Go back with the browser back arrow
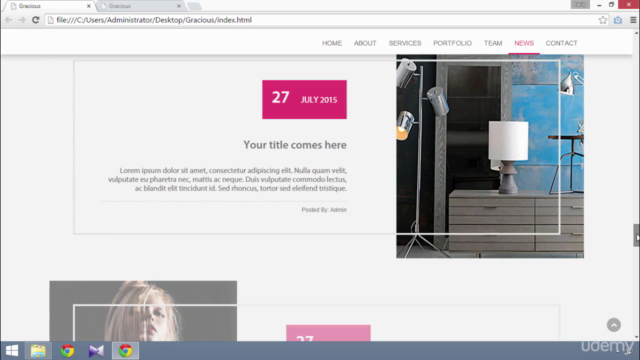 (x=9, y=20)
